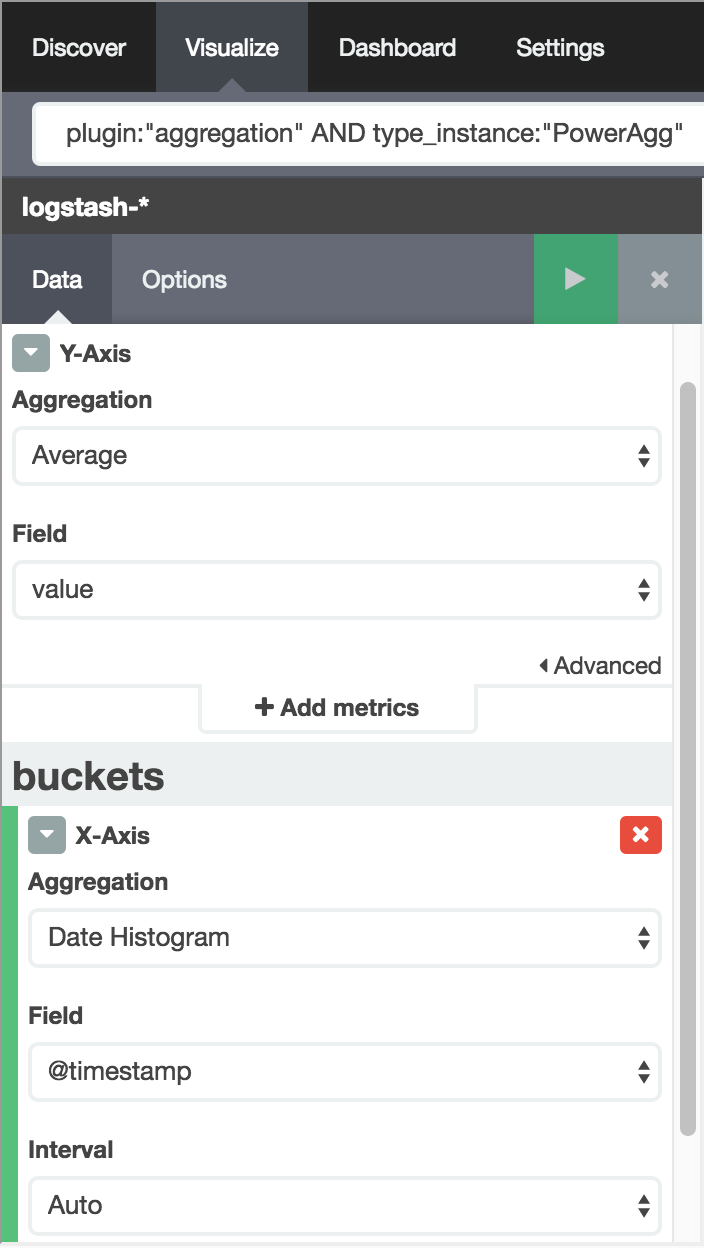Collapse the X-Axis section toggle
The width and height of the screenshot is (704, 1248).
tap(47, 835)
